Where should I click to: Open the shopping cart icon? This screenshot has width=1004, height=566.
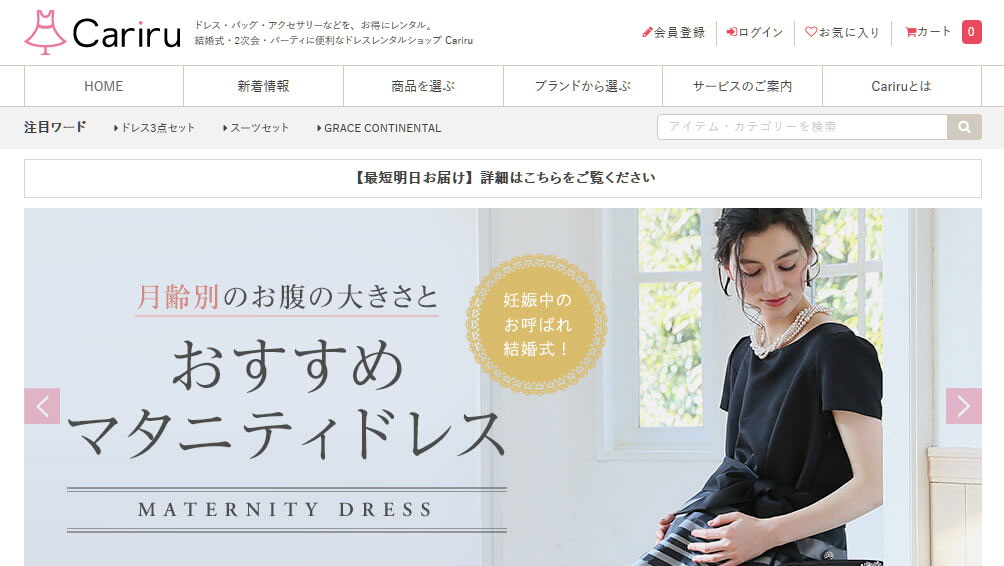tap(911, 32)
